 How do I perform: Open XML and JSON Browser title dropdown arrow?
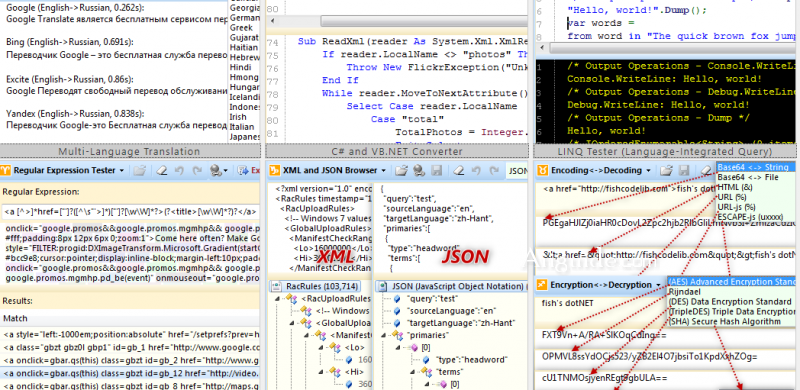click(x=383, y=170)
